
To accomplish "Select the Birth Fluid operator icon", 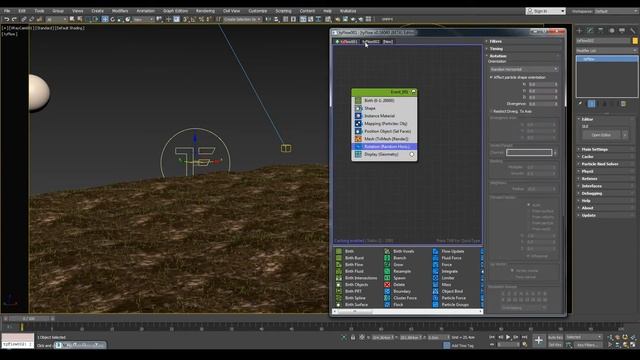I will [x=339, y=271].
